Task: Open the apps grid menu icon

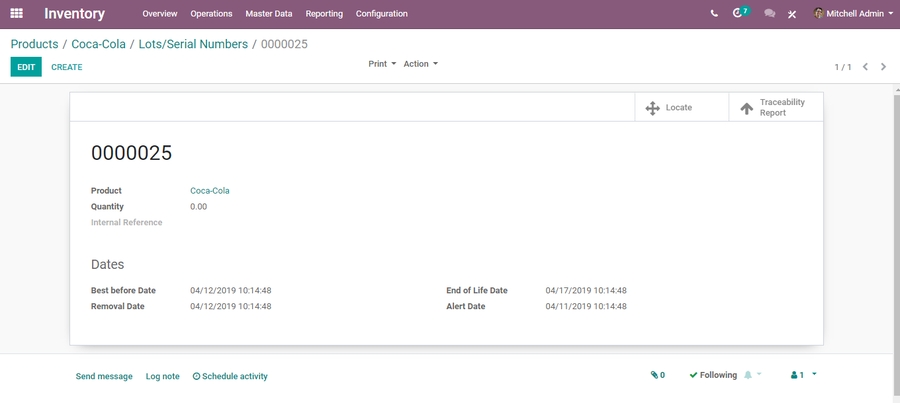Action: (x=16, y=14)
